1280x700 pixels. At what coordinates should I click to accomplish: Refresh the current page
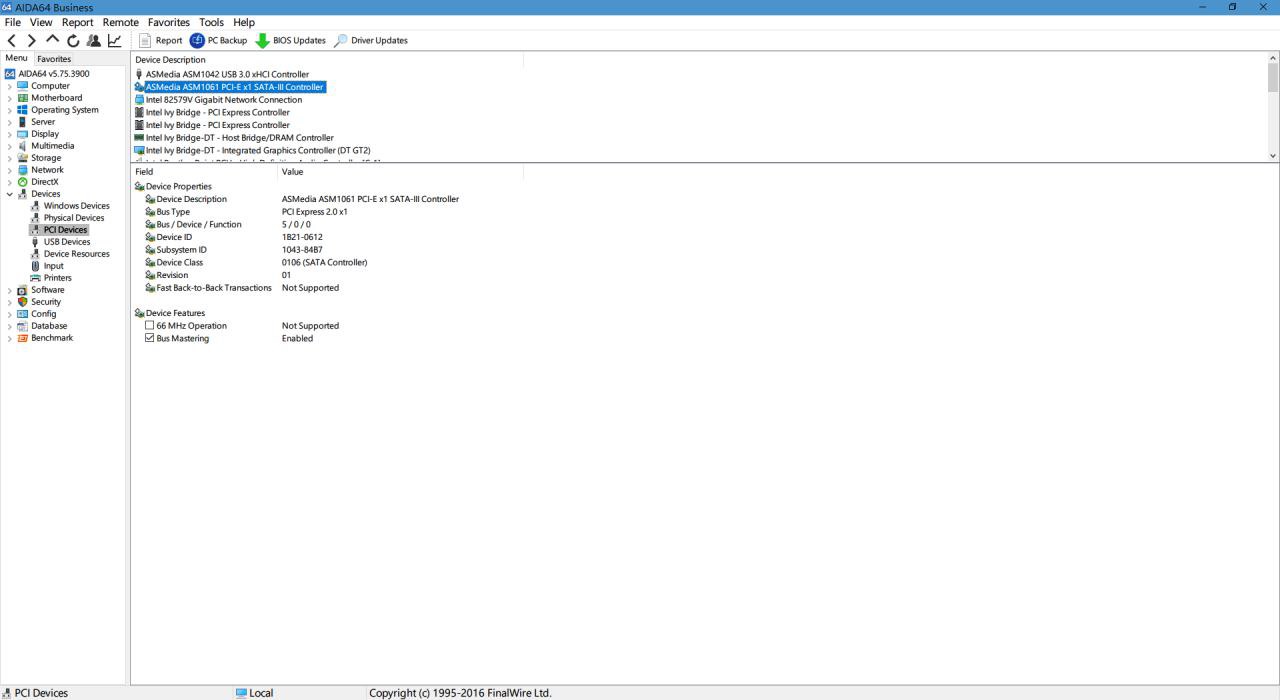[73, 41]
